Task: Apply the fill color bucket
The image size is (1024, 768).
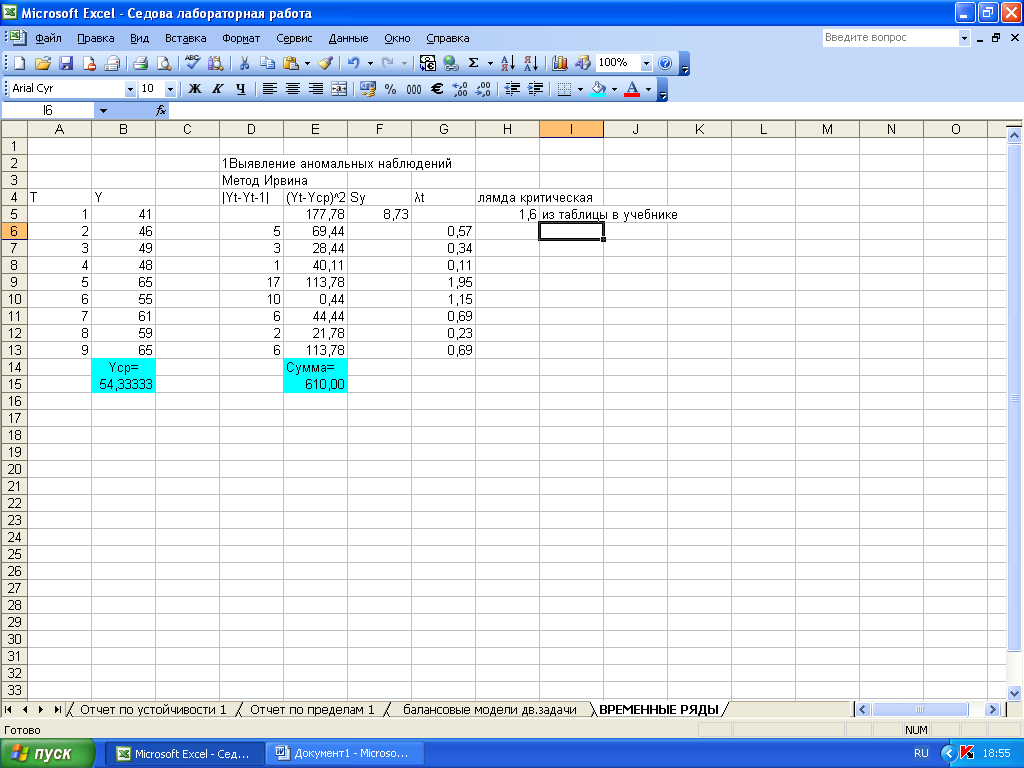Action: [598, 89]
